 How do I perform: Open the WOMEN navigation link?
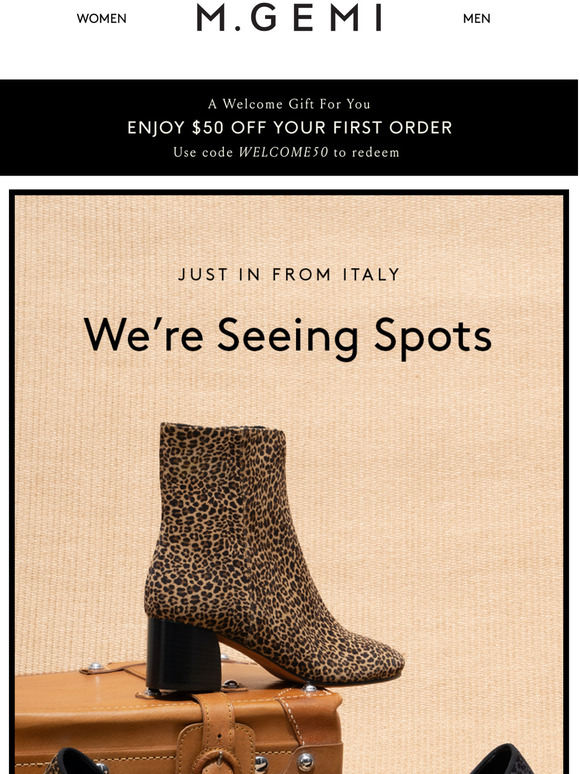click(x=101, y=18)
